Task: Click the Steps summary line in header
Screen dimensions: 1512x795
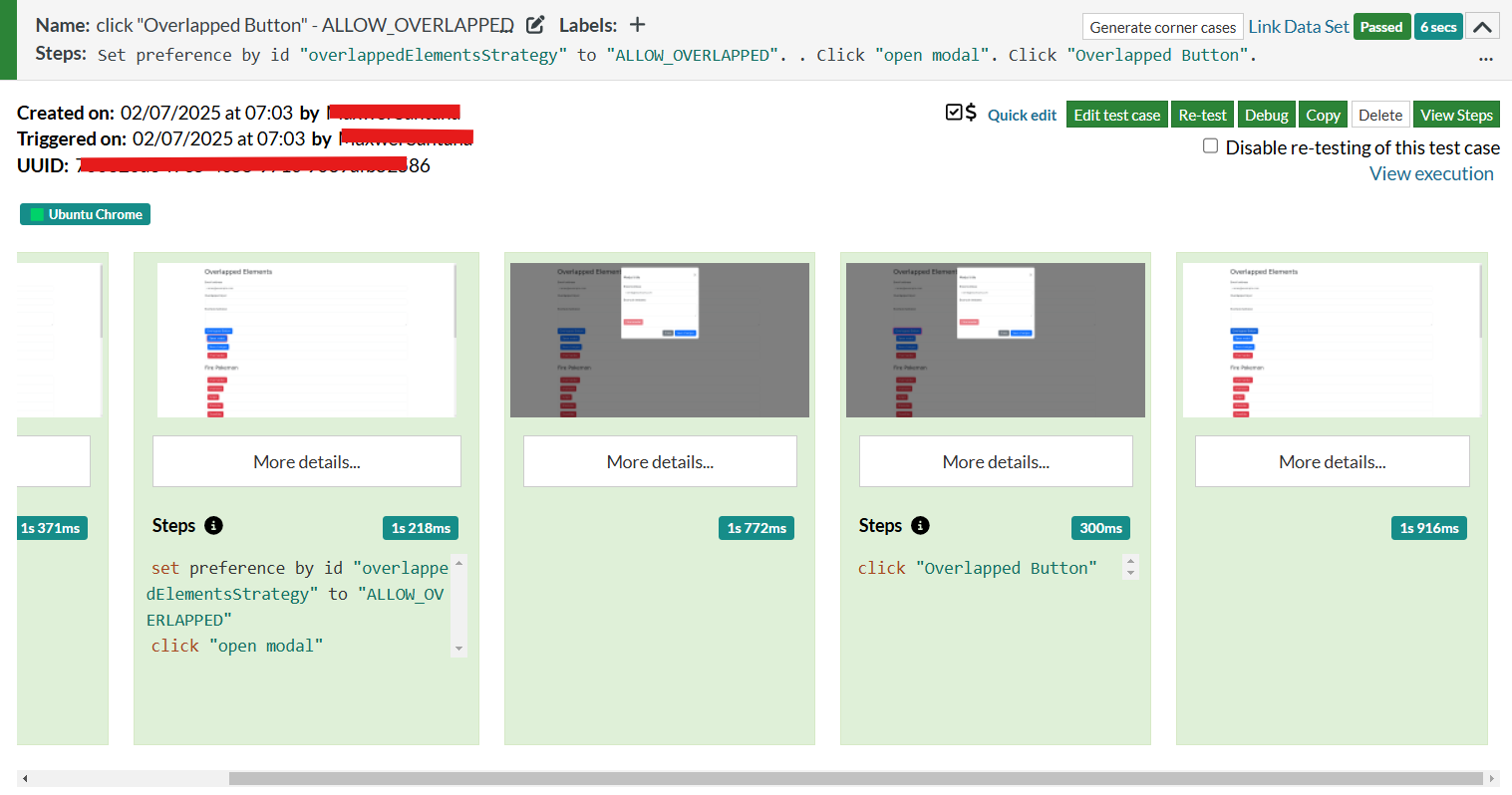Action: point(676,55)
